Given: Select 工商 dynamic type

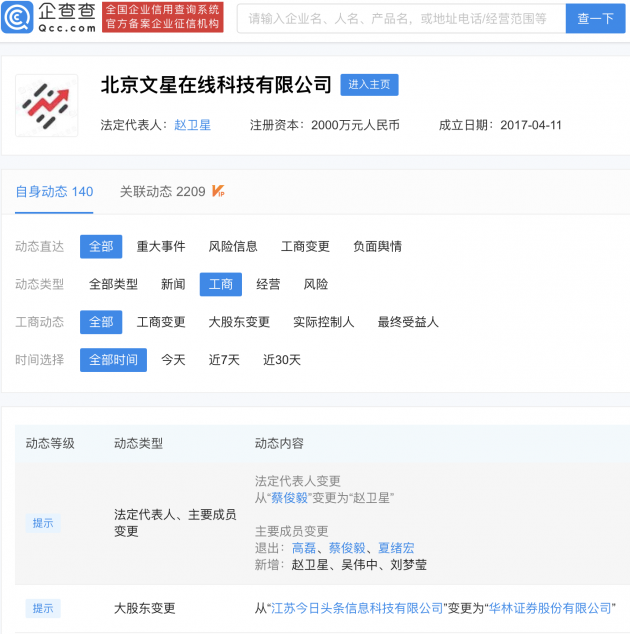Looking at the screenshot, I should pyautogui.click(x=221, y=284).
